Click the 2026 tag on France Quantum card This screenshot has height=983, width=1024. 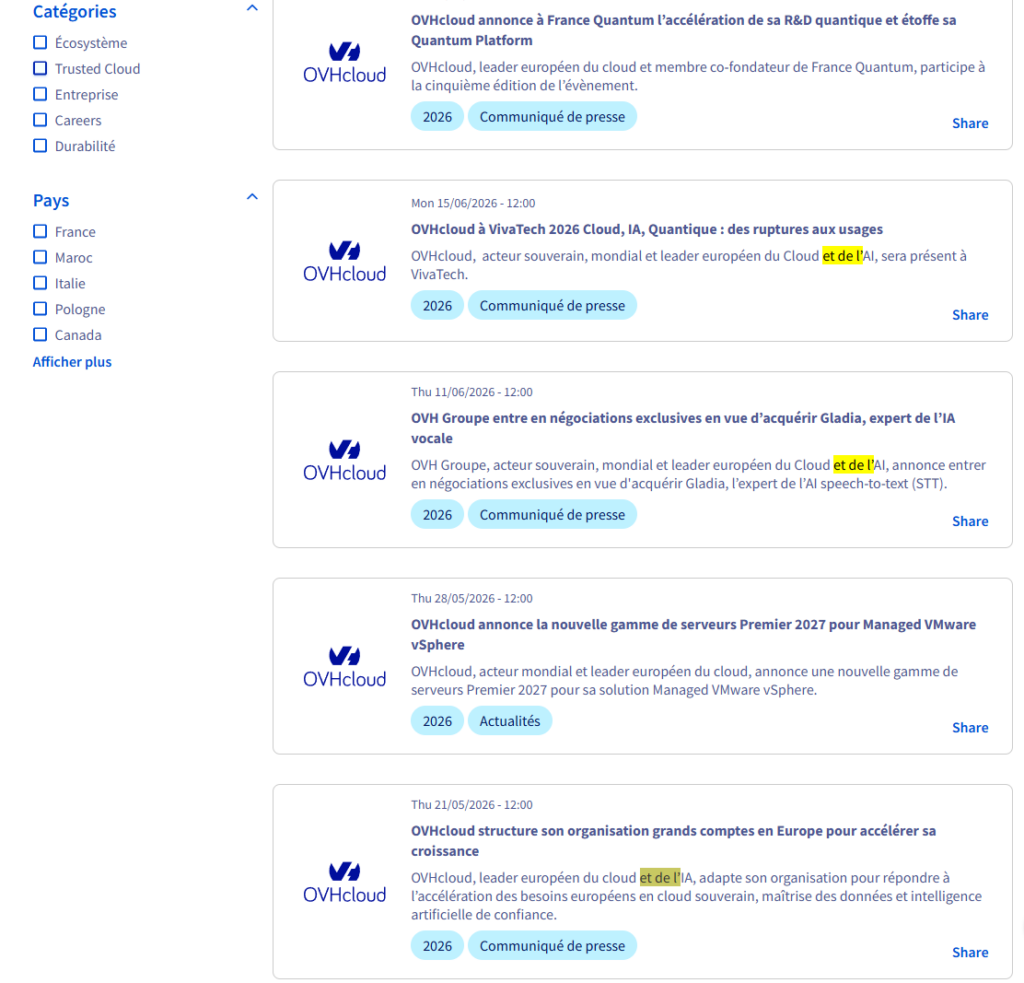437,117
